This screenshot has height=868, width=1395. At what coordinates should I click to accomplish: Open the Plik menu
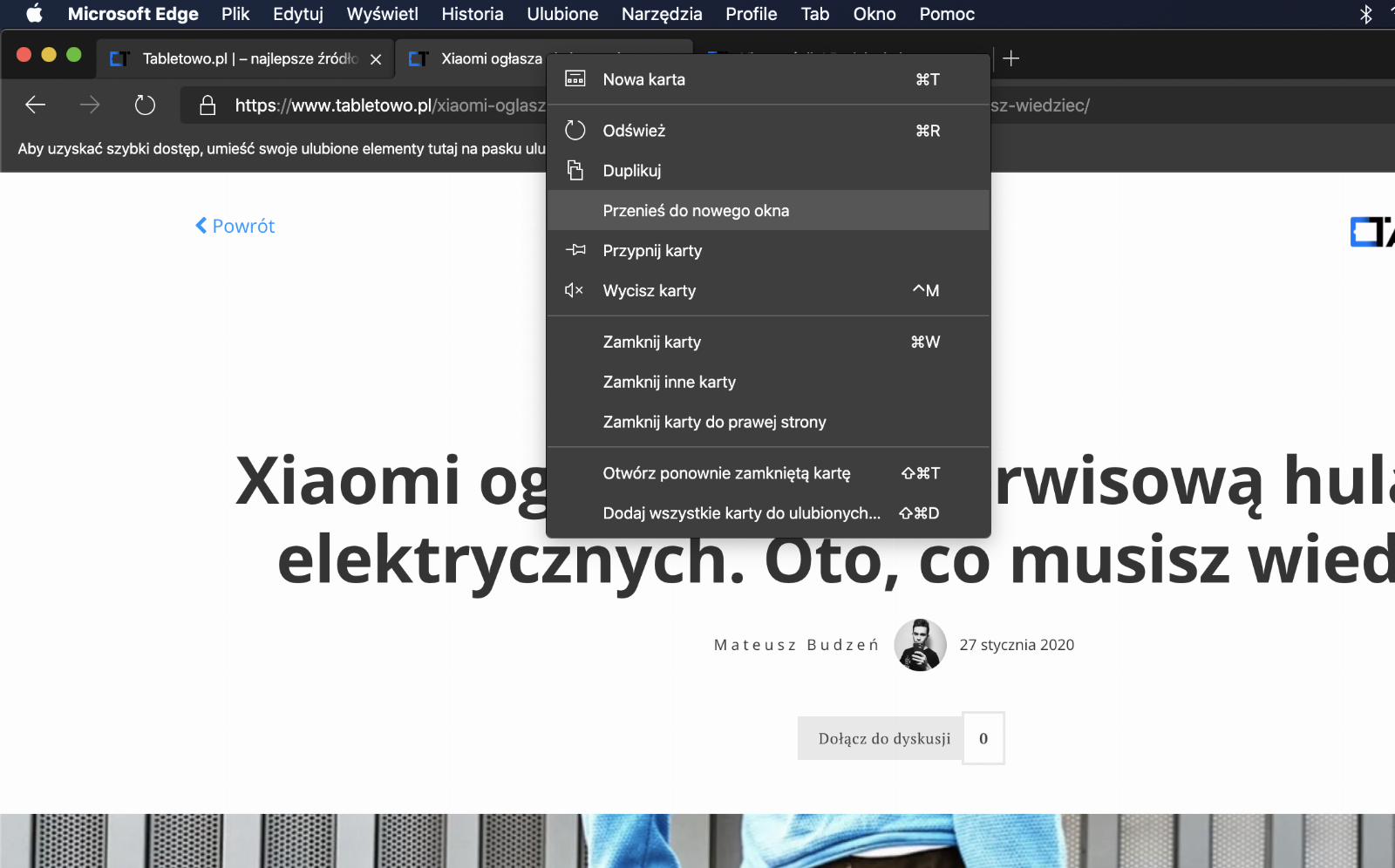235,14
